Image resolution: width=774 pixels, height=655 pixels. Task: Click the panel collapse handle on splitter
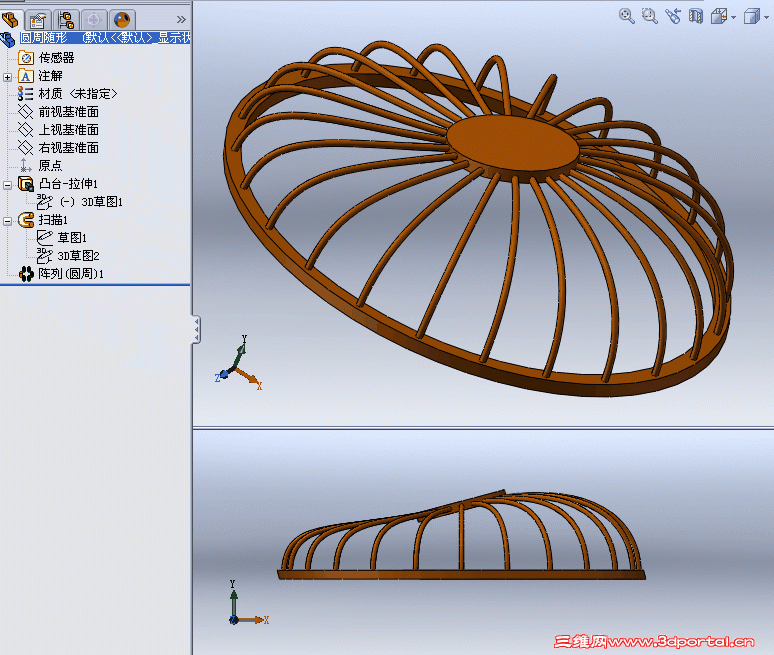click(196, 329)
